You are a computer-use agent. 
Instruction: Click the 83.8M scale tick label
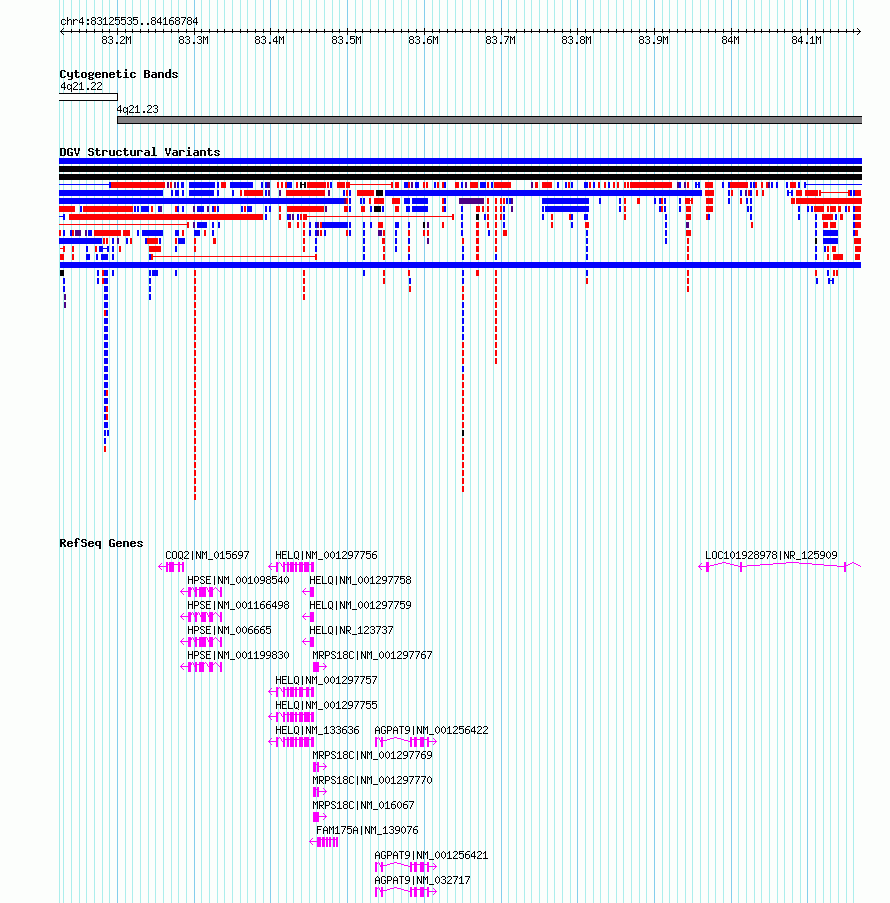(577, 40)
